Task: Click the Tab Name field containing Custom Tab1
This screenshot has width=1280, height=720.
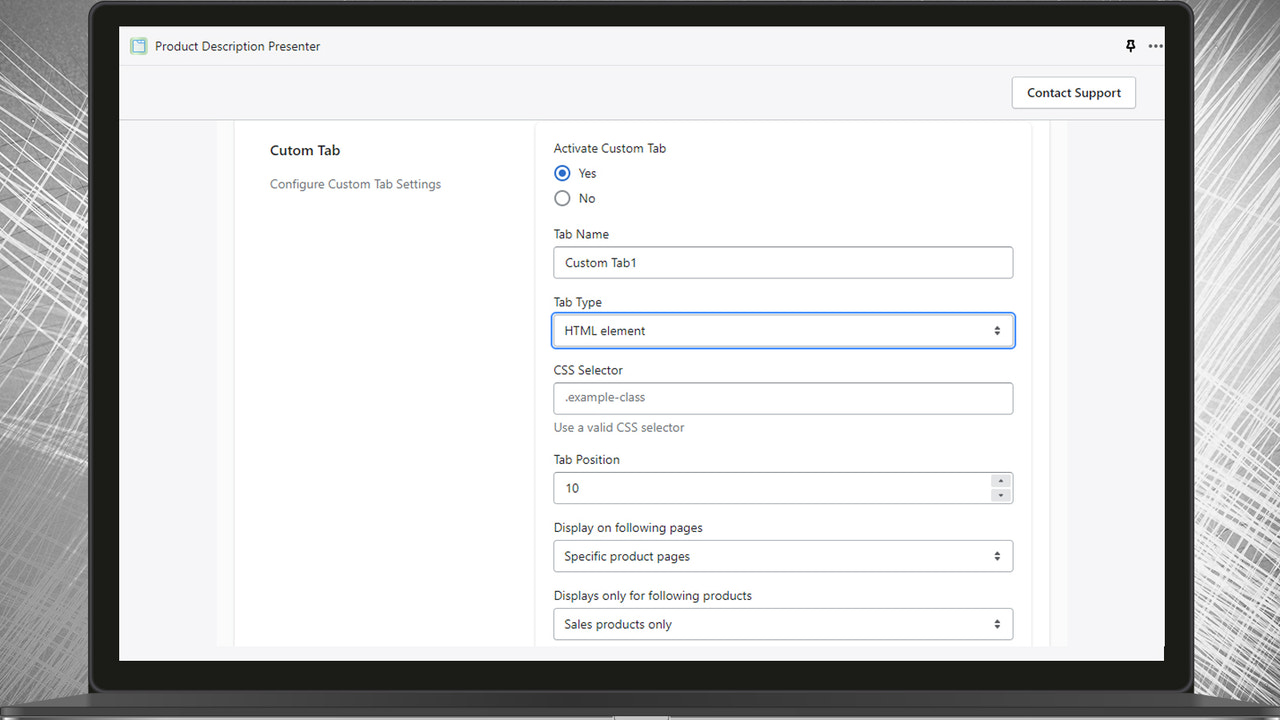Action: [783, 262]
